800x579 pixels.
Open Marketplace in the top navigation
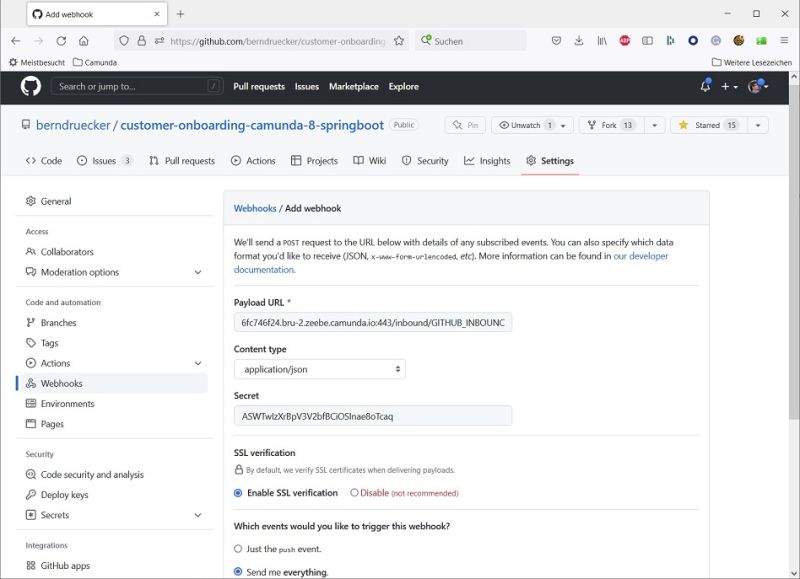[x=354, y=87]
